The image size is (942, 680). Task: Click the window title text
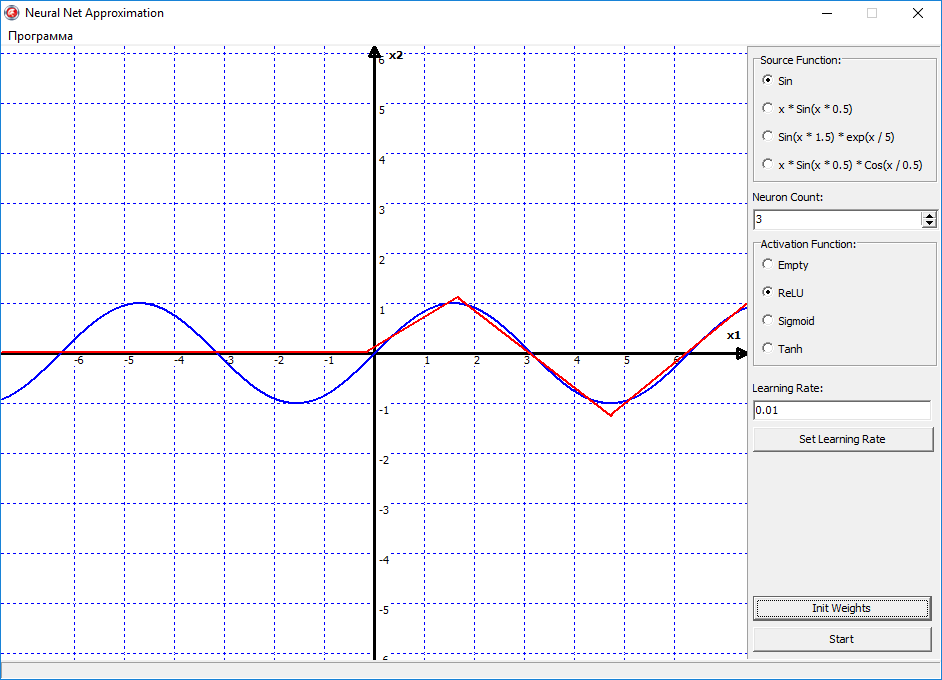pyautogui.click(x=94, y=13)
